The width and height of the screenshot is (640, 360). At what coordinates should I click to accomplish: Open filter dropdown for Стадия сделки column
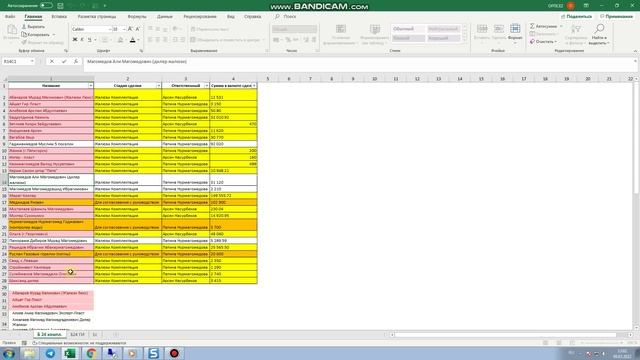158,86
